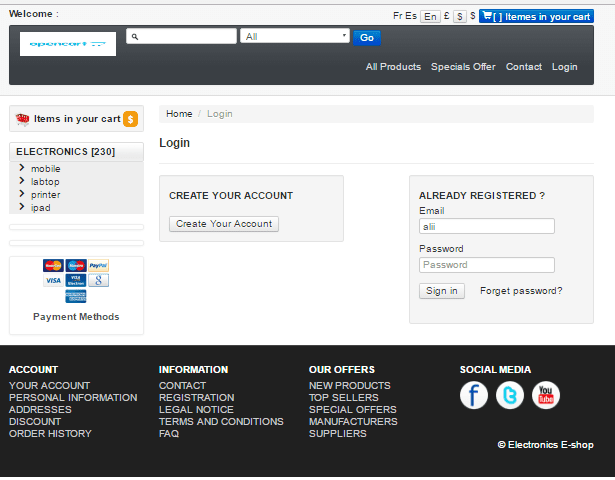Image resolution: width=615 pixels, height=480 pixels.
Task: Click the red cart icon in sidebar
Action: click(x=23, y=119)
